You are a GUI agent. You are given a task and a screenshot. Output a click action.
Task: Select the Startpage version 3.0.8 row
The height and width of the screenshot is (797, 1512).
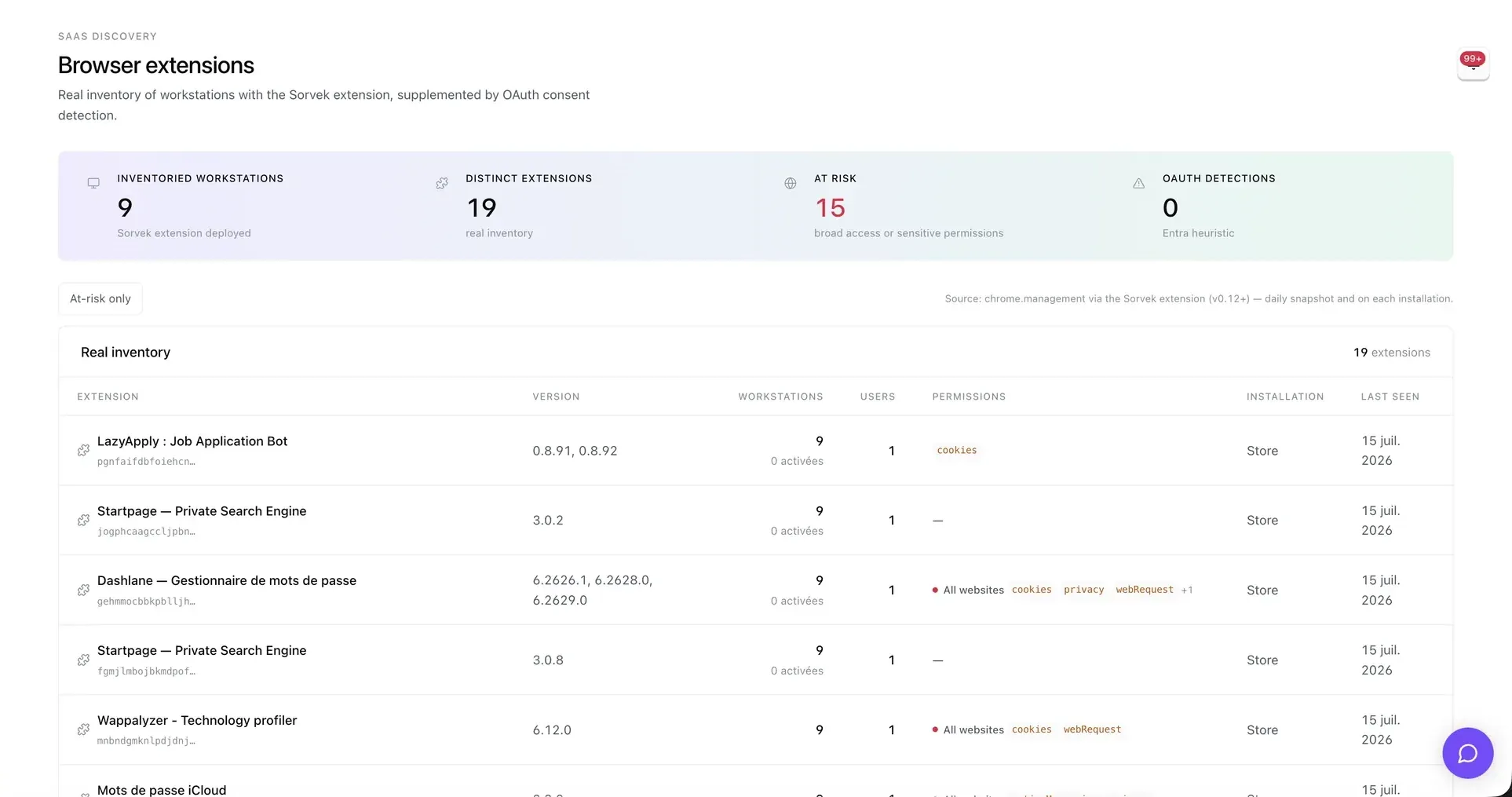point(755,660)
